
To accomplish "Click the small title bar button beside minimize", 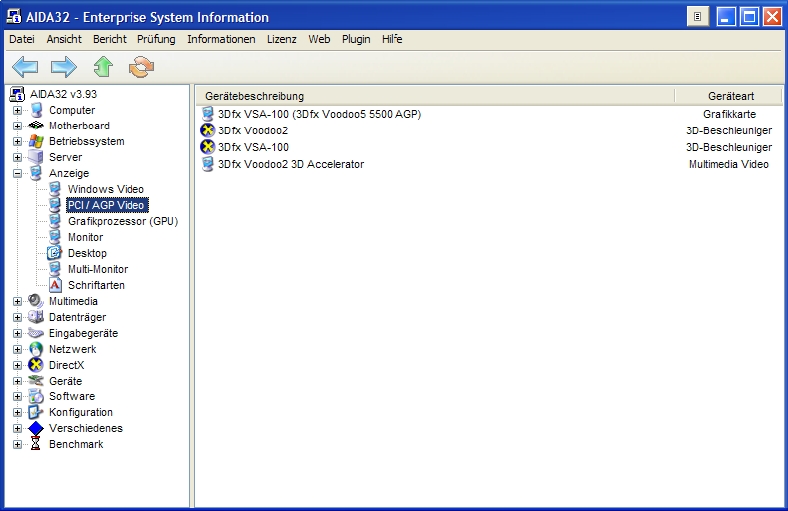I will pyautogui.click(x=698, y=17).
